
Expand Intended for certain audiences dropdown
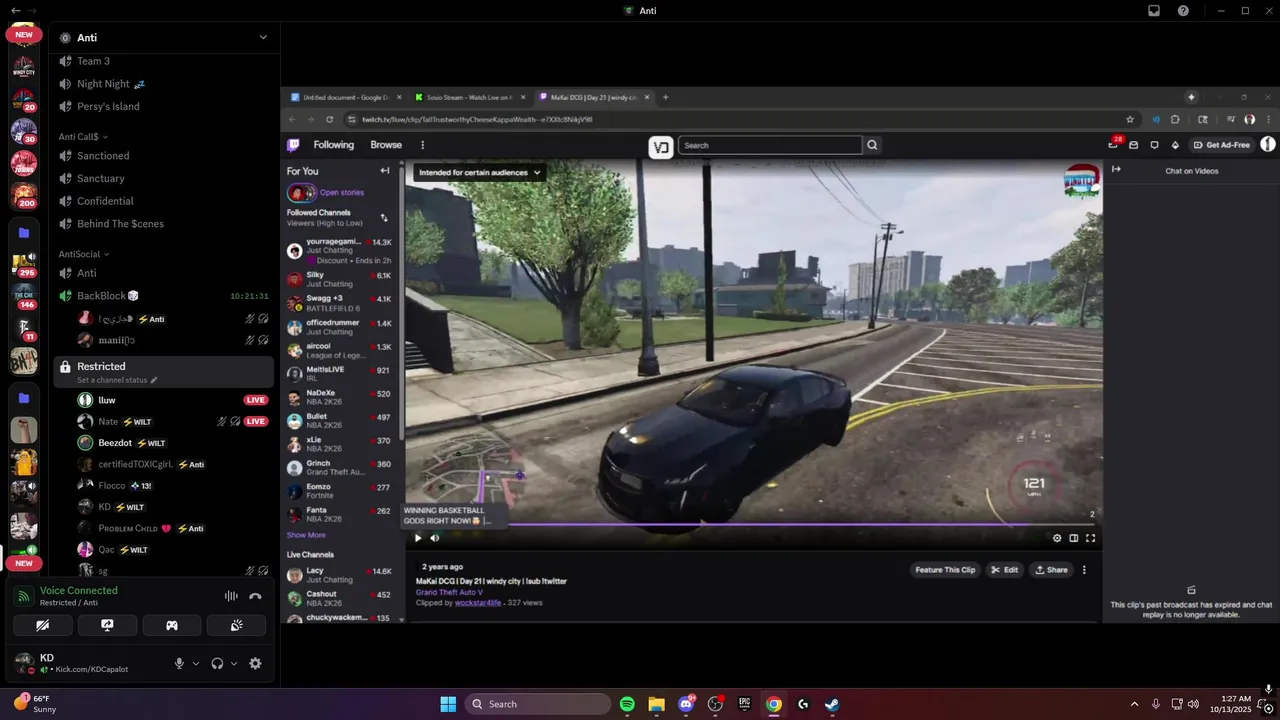click(479, 172)
